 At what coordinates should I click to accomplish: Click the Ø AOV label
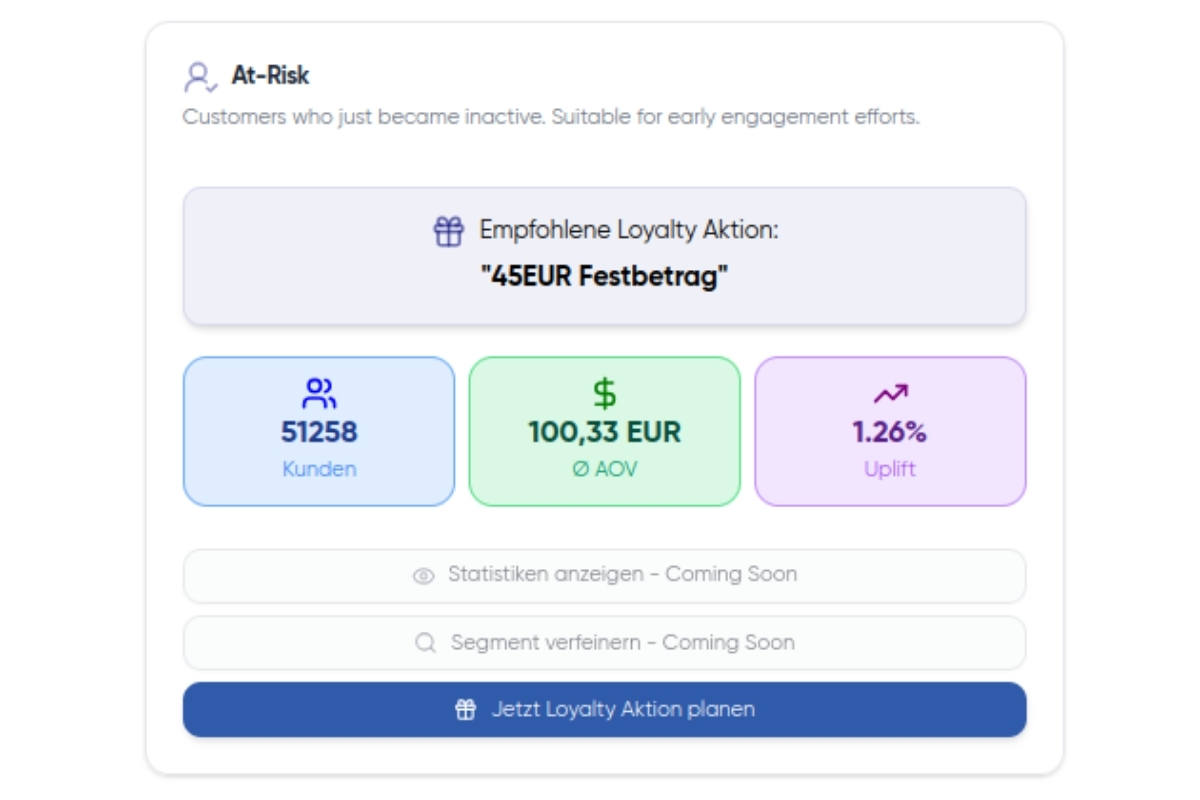(x=604, y=469)
